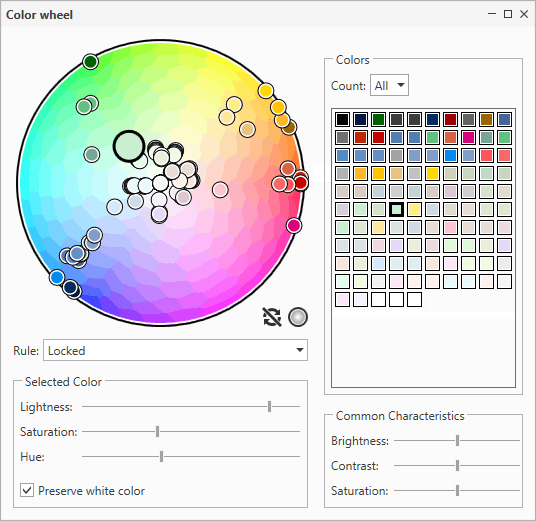
Task: Click the Common Characteristics Contrast slider handle
Action: coord(457,465)
